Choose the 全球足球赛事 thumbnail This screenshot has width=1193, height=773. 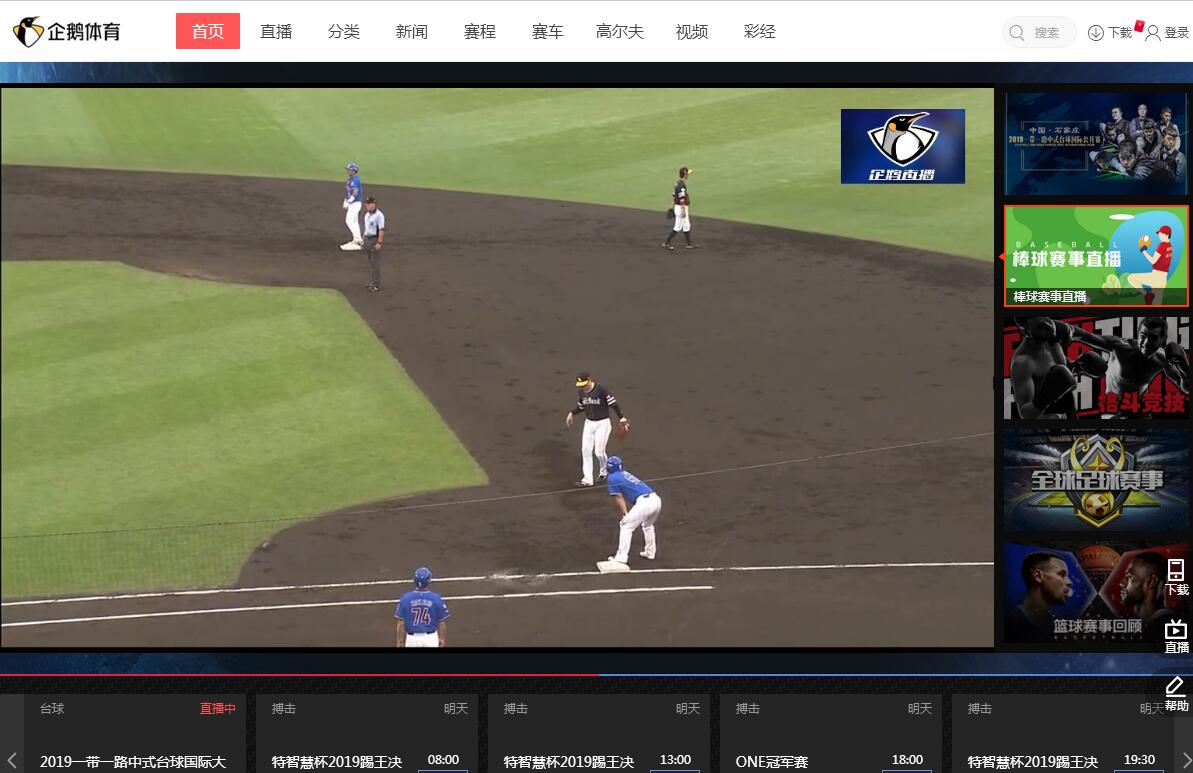click(1096, 480)
